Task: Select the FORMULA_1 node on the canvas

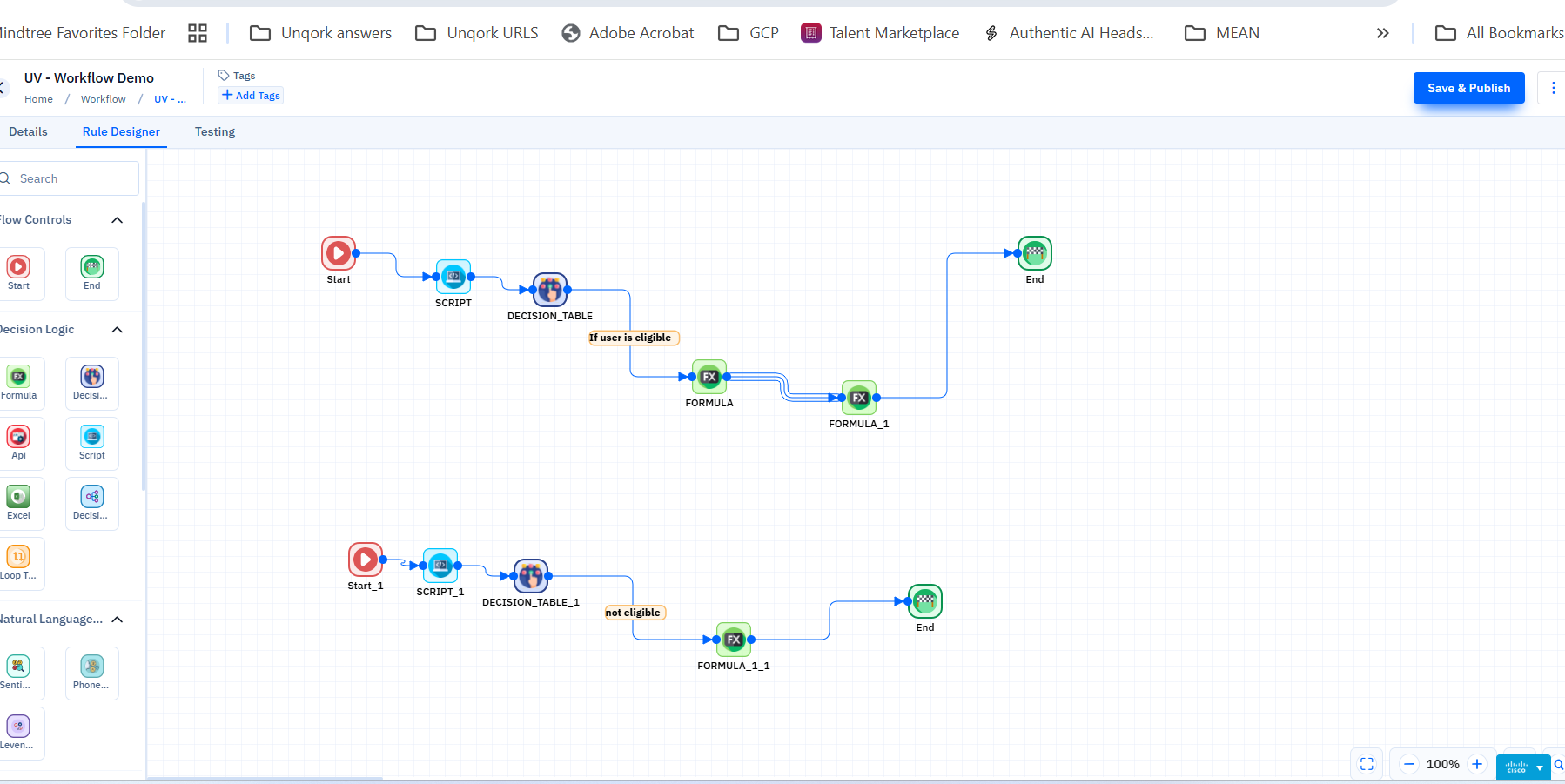Action: (x=859, y=398)
